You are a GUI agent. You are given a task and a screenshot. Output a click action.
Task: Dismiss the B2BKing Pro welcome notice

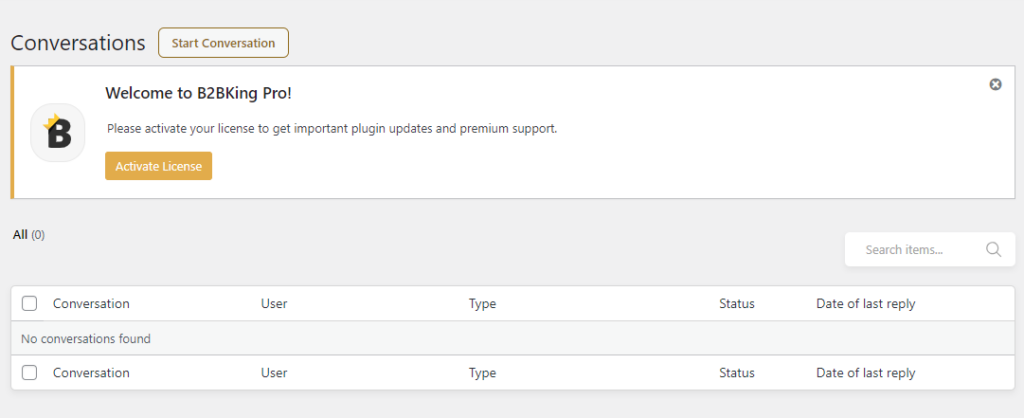click(995, 84)
